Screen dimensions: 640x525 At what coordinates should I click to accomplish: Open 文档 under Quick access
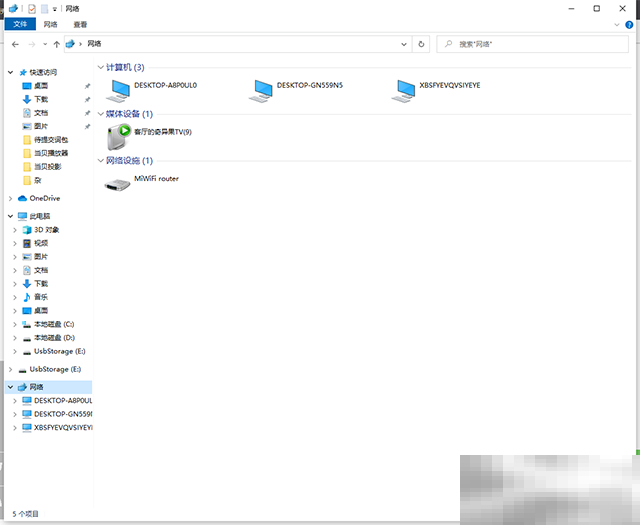tap(41, 113)
